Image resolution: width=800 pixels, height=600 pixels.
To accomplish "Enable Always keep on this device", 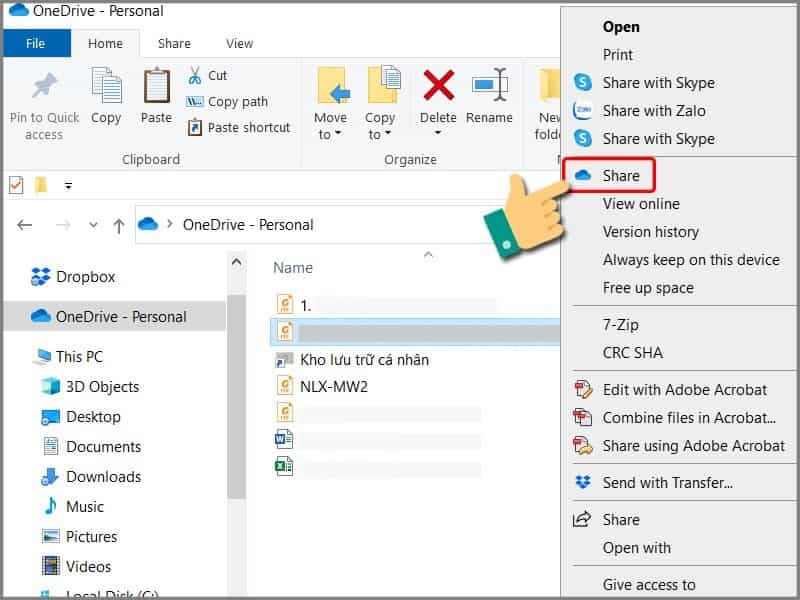I will (690, 260).
